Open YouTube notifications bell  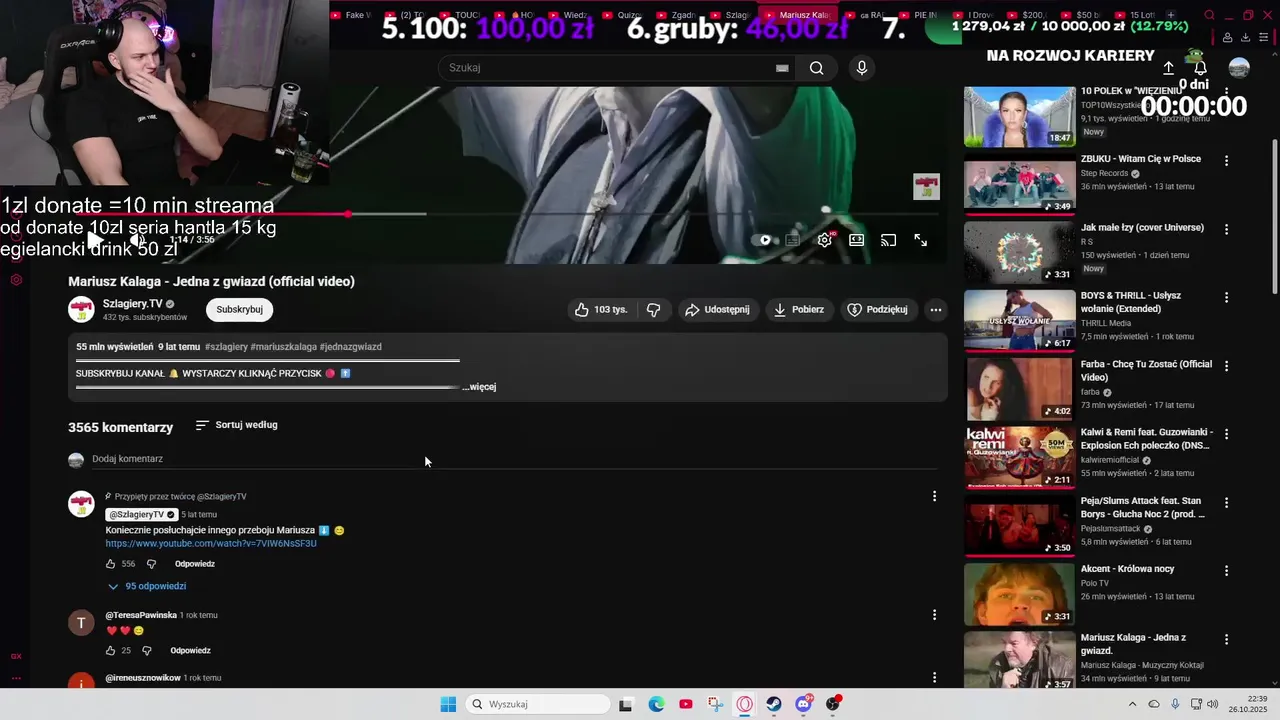(x=1201, y=68)
